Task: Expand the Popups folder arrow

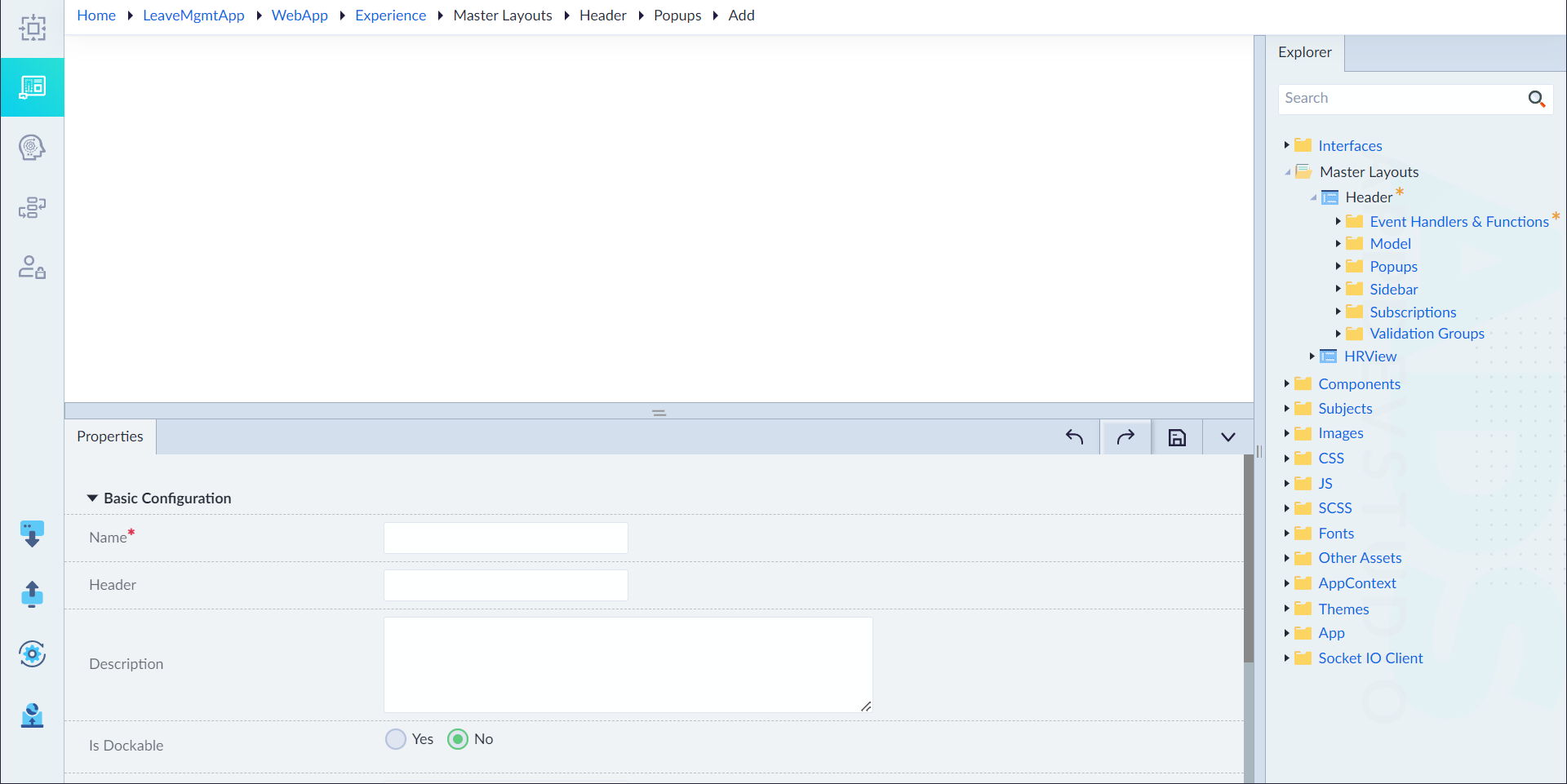Action: [x=1338, y=266]
